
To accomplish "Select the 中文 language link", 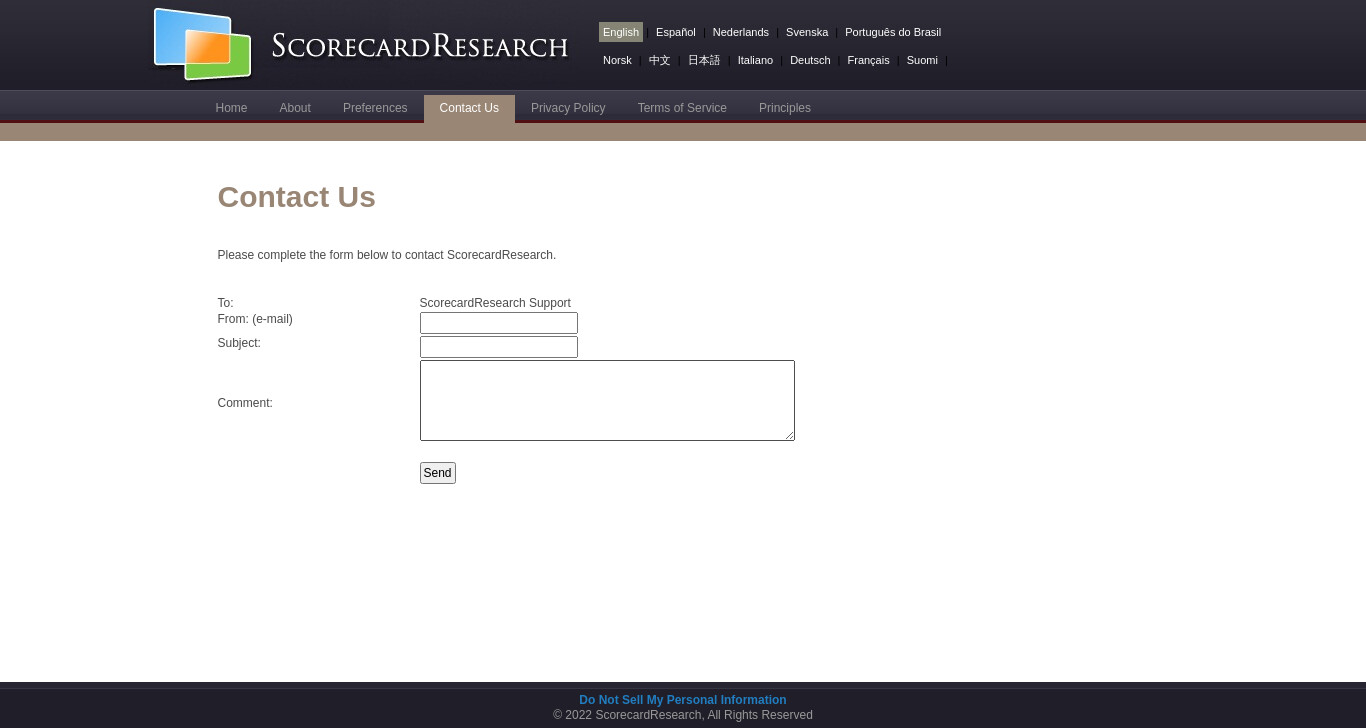I will (660, 60).
